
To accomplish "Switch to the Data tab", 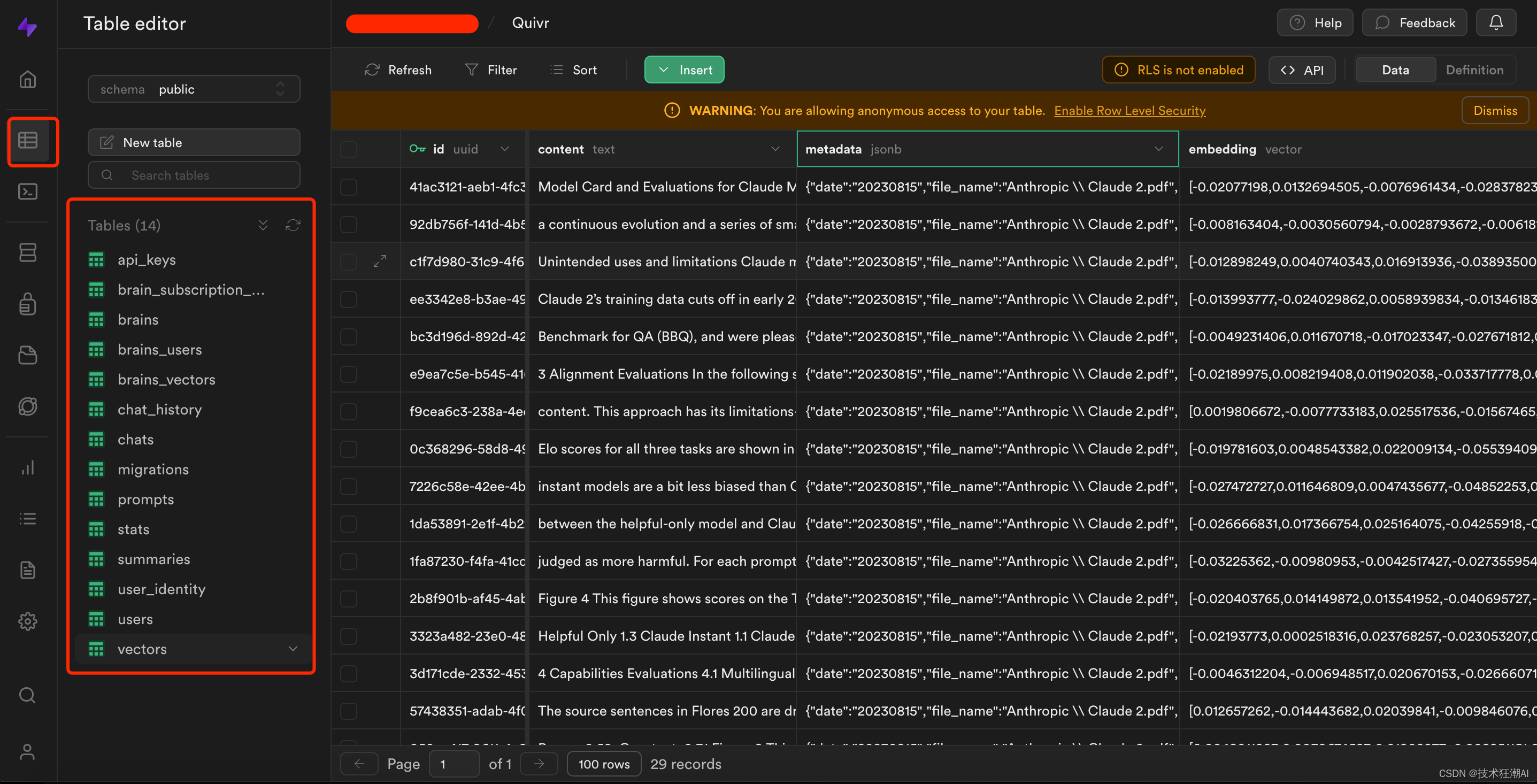I will tap(1395, 70).
